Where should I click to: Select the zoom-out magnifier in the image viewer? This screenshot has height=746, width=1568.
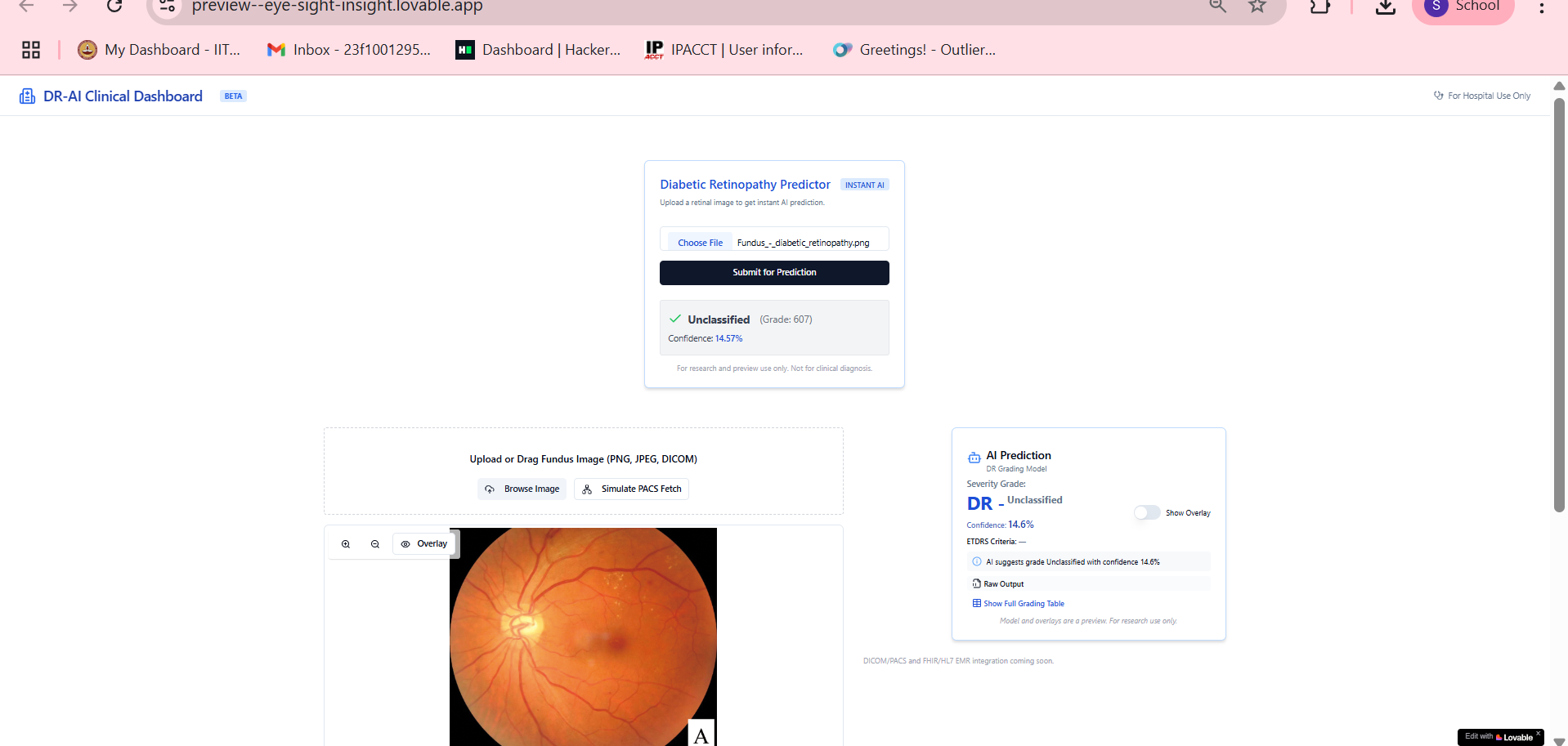point(374,543)
